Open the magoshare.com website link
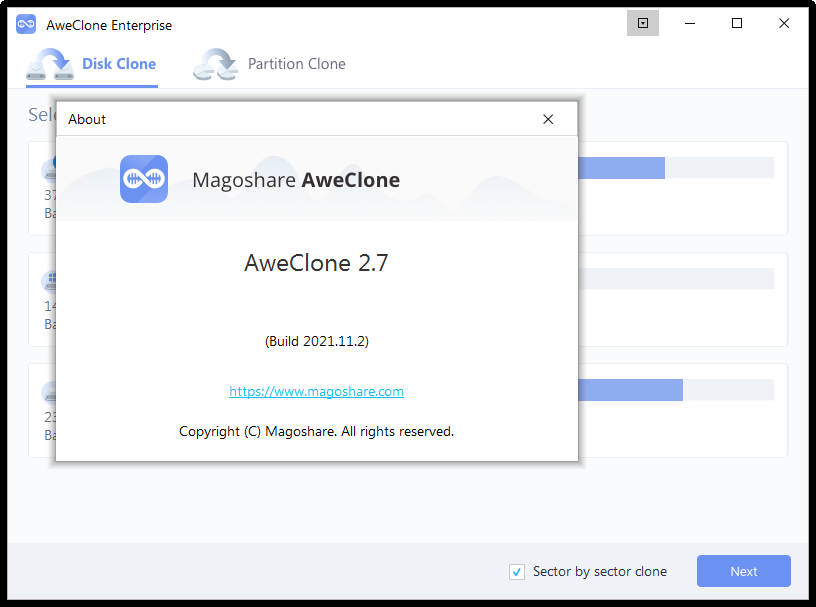This screenshot has height=607, width=816. tap(316, 391)
